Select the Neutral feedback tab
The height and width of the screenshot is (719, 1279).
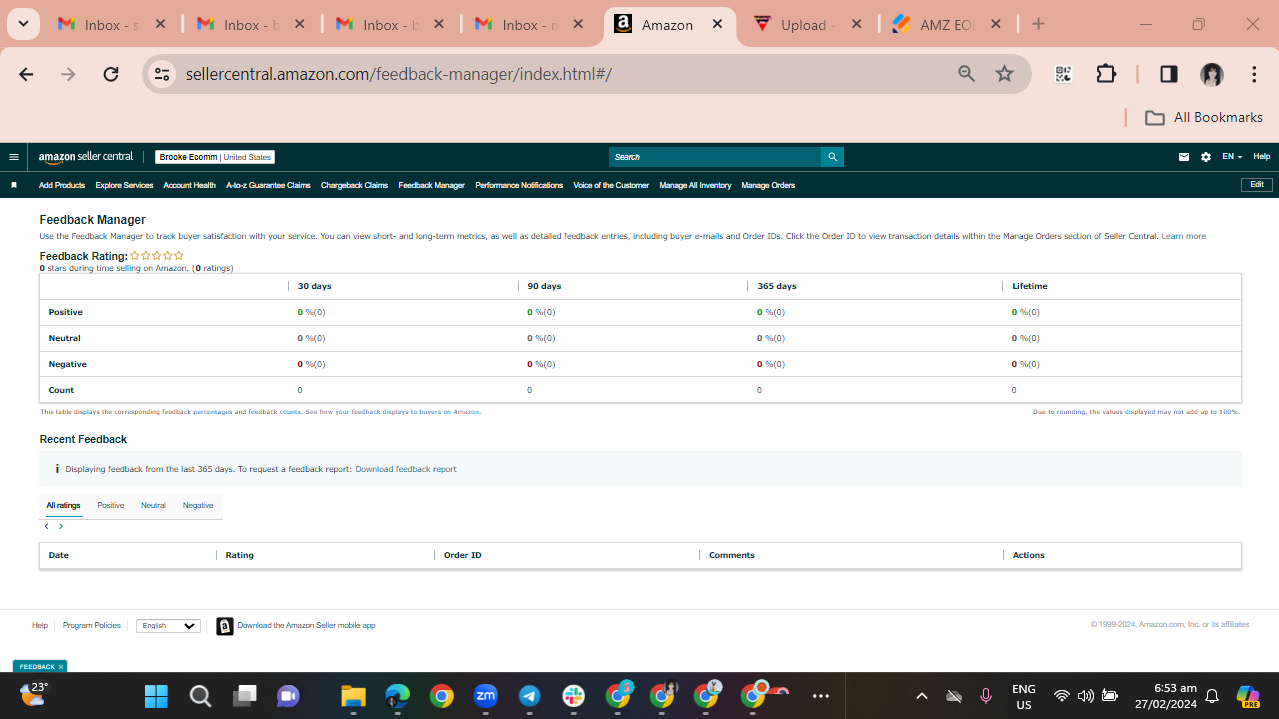point(153,506)
